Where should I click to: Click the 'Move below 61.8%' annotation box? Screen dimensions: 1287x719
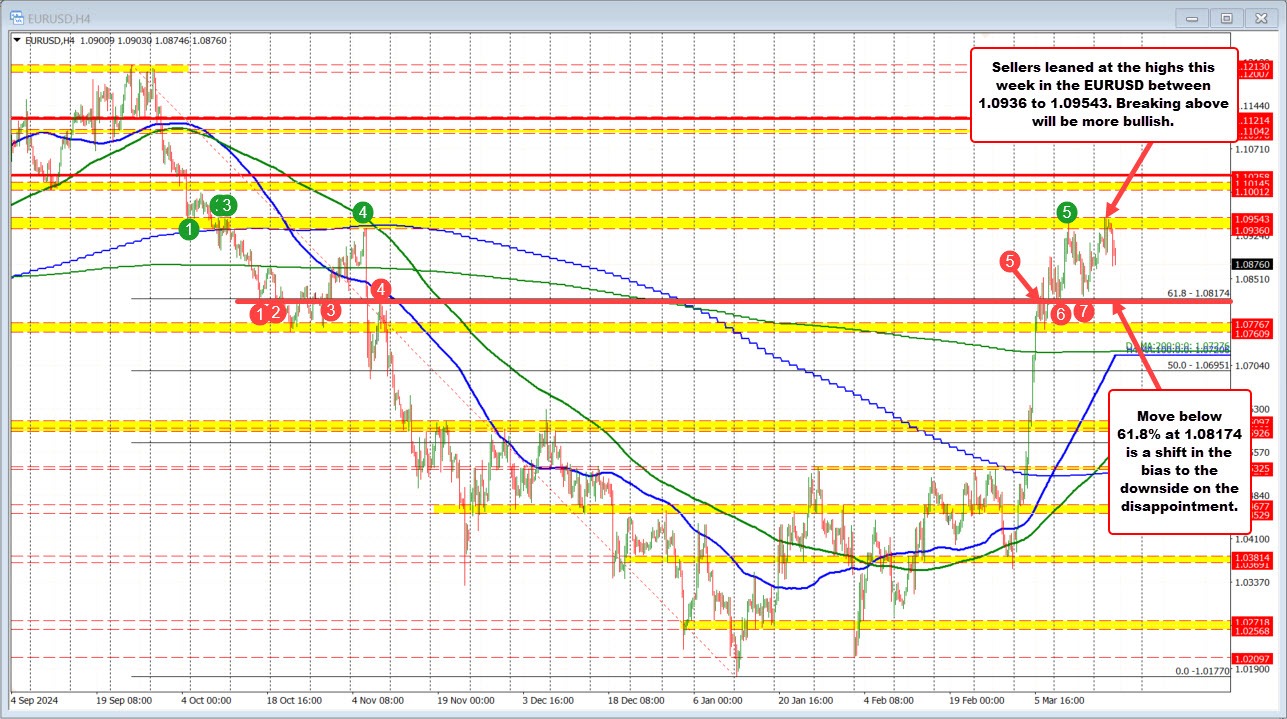tap(1178, 460)
